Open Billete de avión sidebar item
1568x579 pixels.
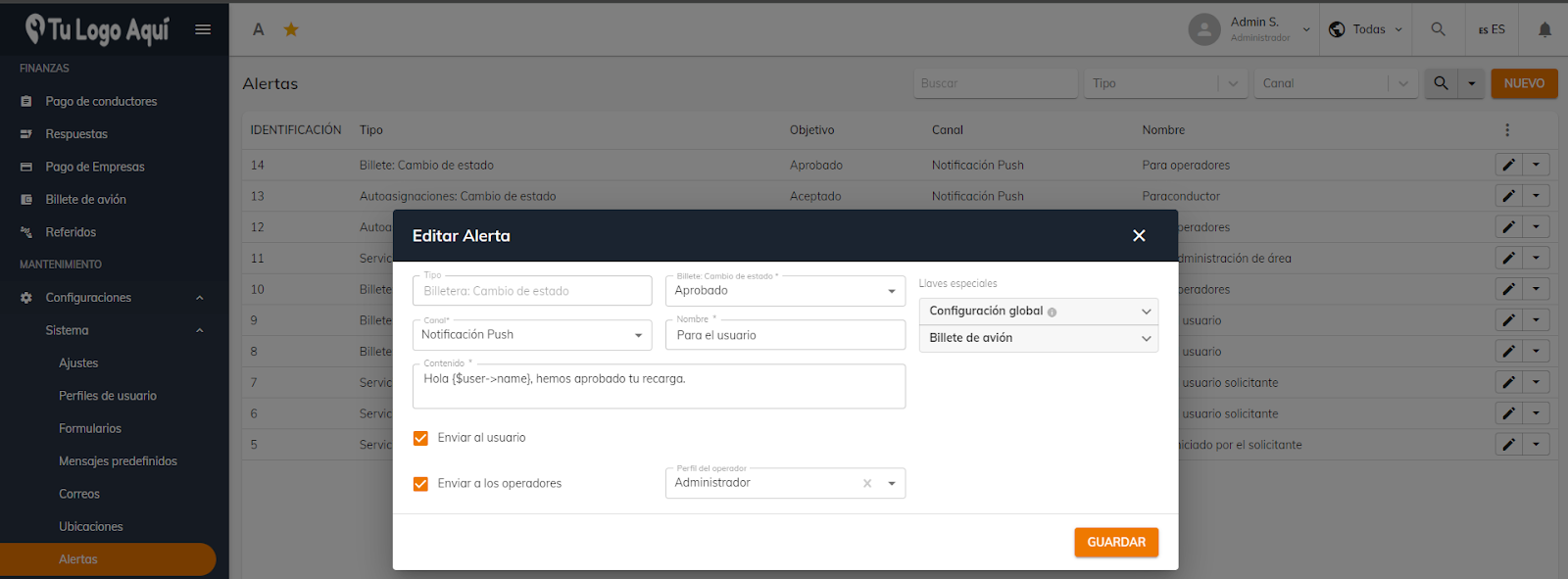coord(85,200)
